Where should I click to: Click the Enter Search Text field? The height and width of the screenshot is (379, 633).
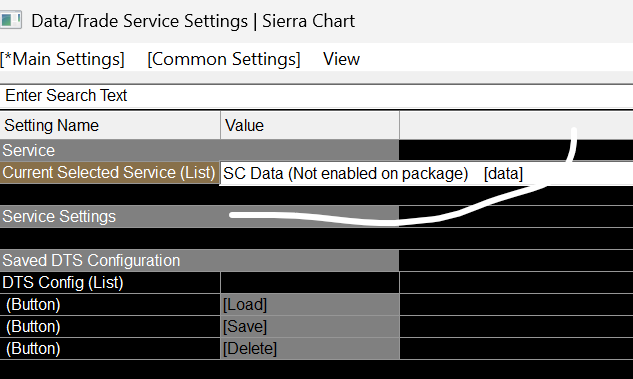point(316,96)
